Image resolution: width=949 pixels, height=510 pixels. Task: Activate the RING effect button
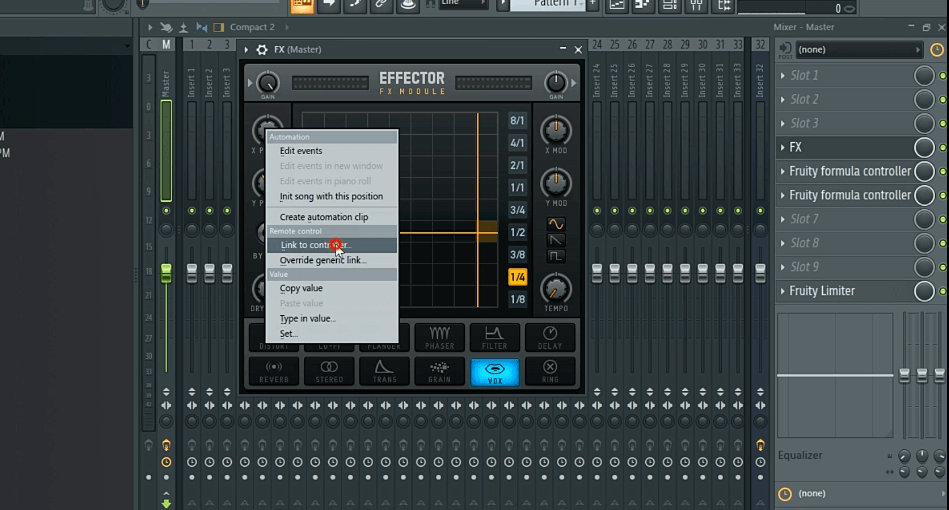click(550, 371)
